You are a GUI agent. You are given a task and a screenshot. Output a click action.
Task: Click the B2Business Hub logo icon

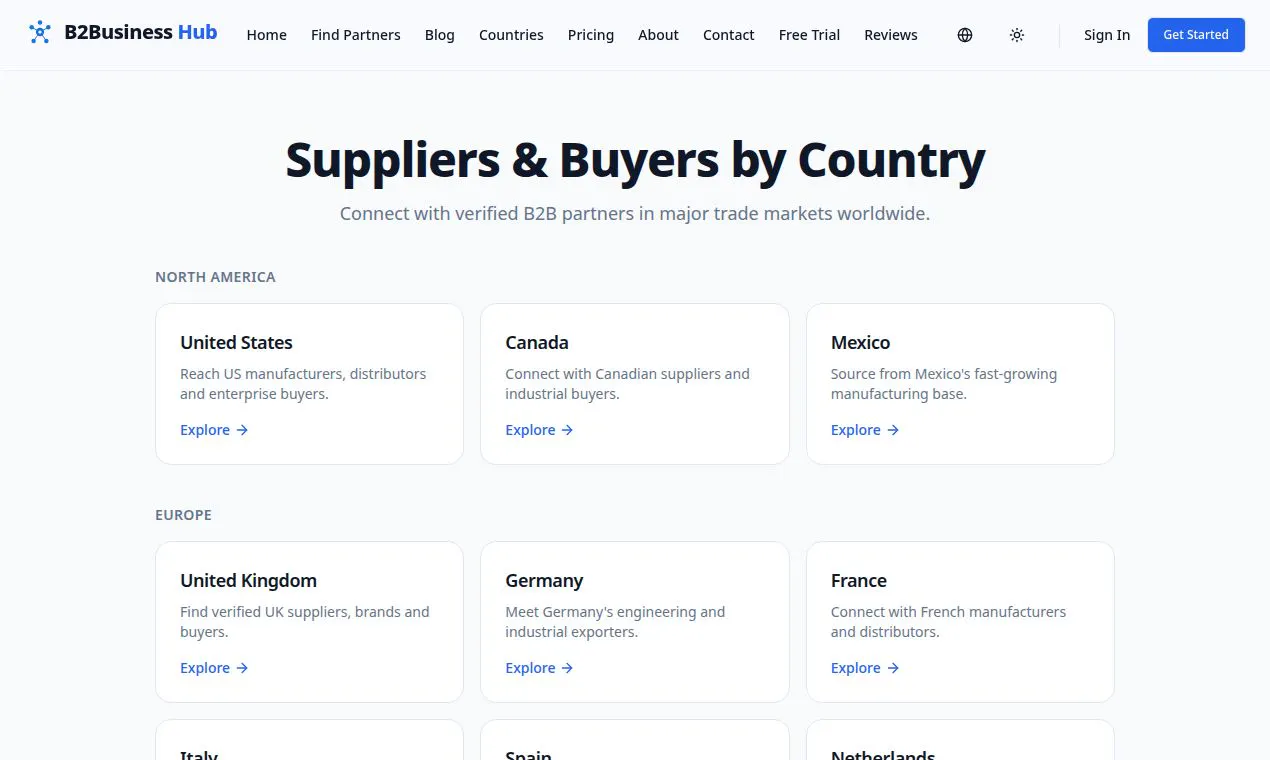pyautogui.click(x=40, y=33)
